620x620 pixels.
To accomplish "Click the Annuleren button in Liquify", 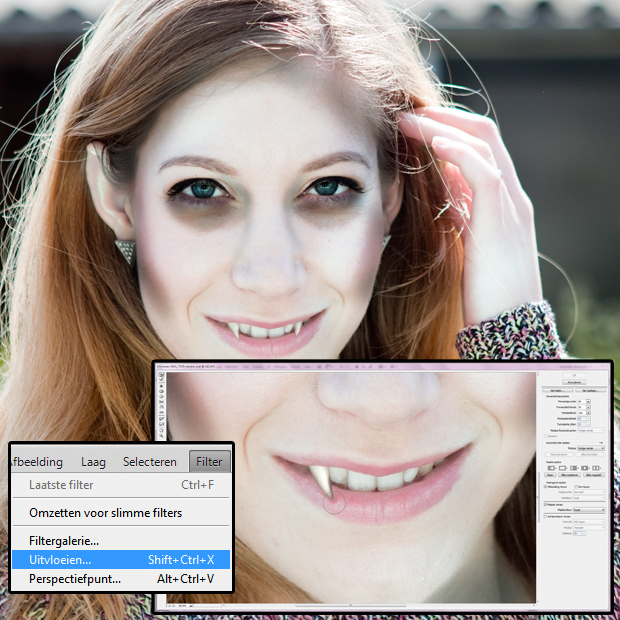I will [574, 382].
